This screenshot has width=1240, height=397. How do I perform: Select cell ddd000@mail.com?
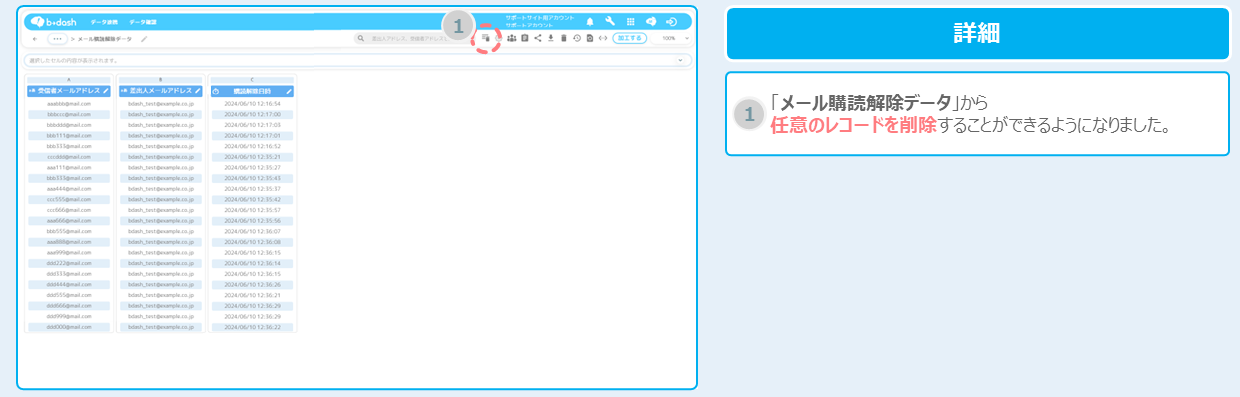(x=69, y=327)
